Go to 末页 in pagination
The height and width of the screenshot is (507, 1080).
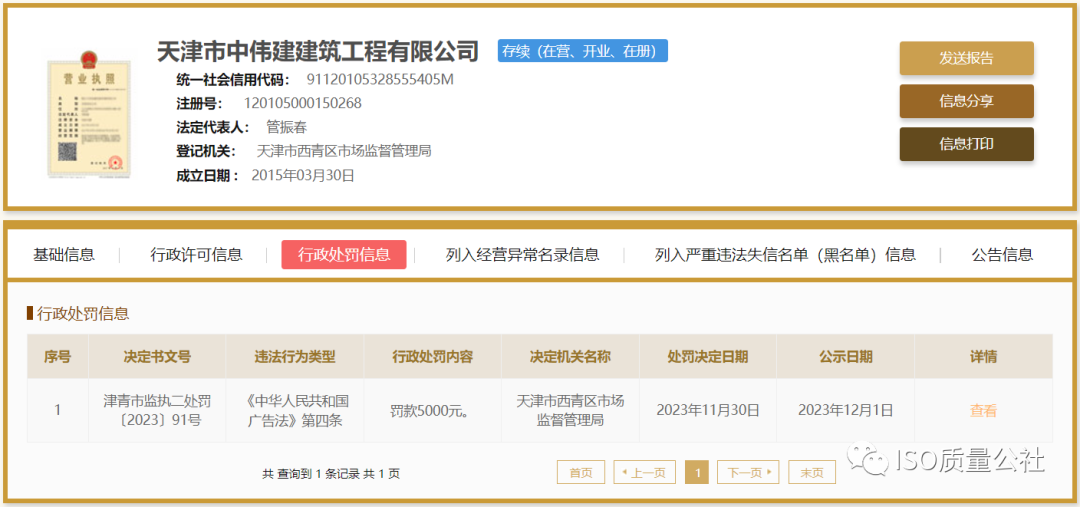pyautogui.click(x=812, y=473)
